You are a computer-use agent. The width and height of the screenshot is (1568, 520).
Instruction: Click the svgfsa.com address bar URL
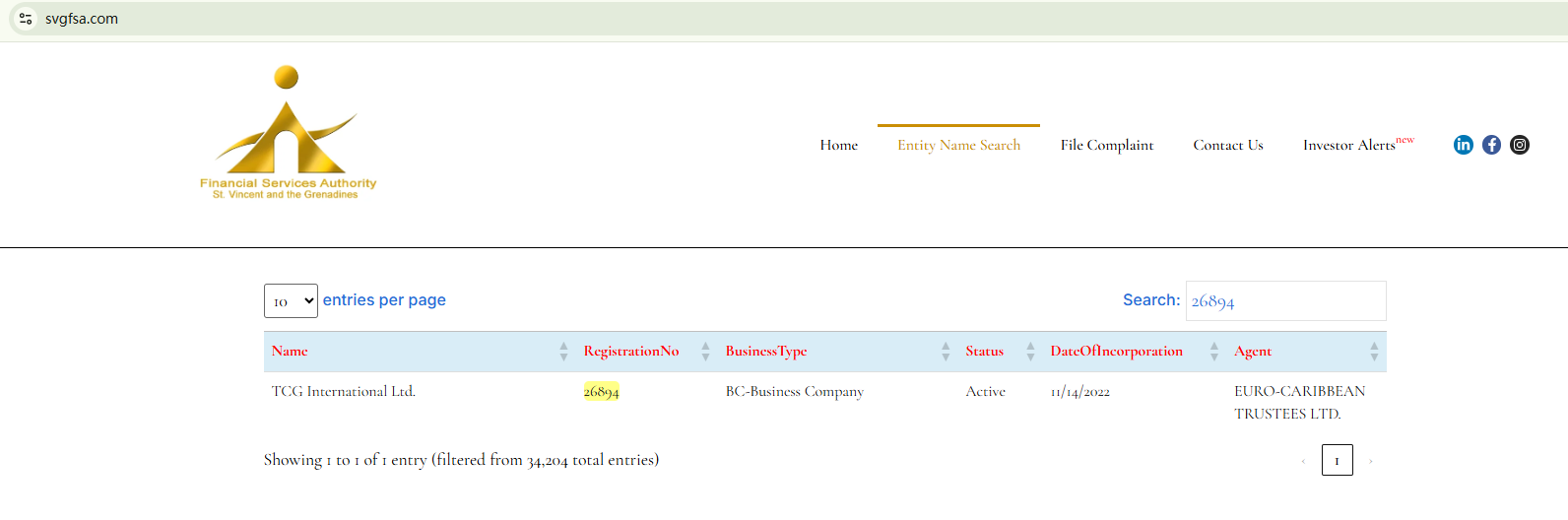pos(82,19)
